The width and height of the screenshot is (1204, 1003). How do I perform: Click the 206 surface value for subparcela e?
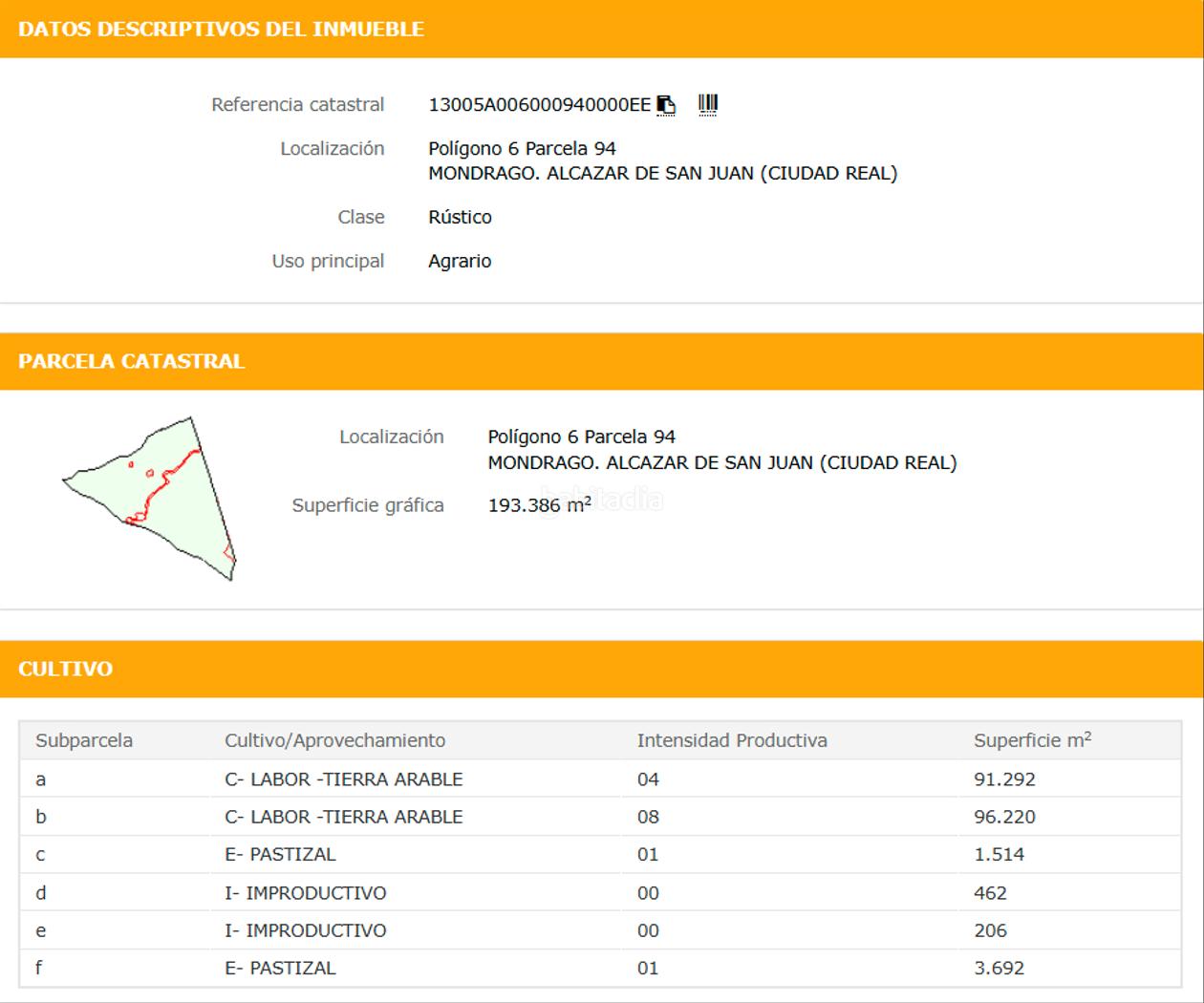point(990,930)
